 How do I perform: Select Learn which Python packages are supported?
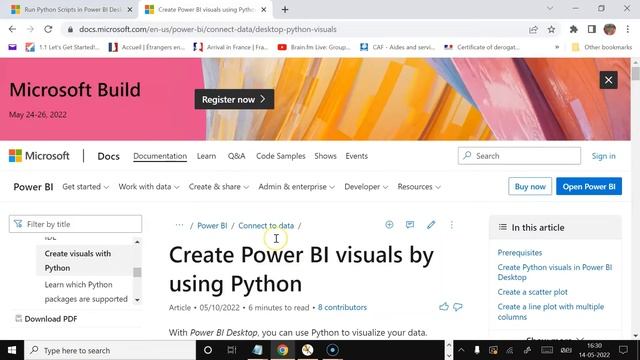click(x=86, y=292)
